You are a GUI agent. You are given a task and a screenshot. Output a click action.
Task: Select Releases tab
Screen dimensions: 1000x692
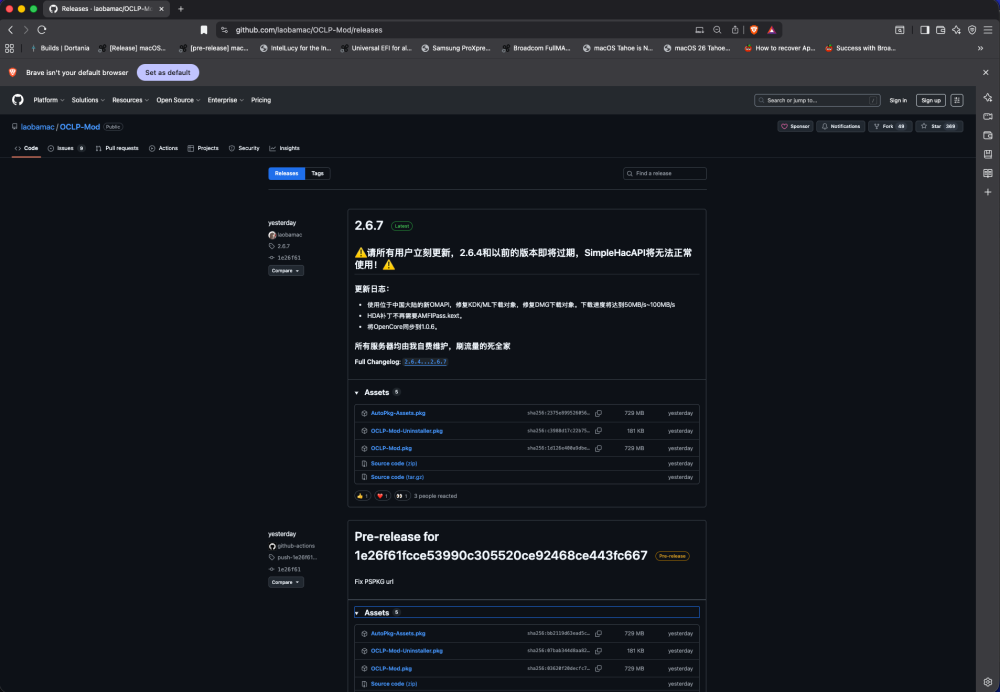click(286, 173)
